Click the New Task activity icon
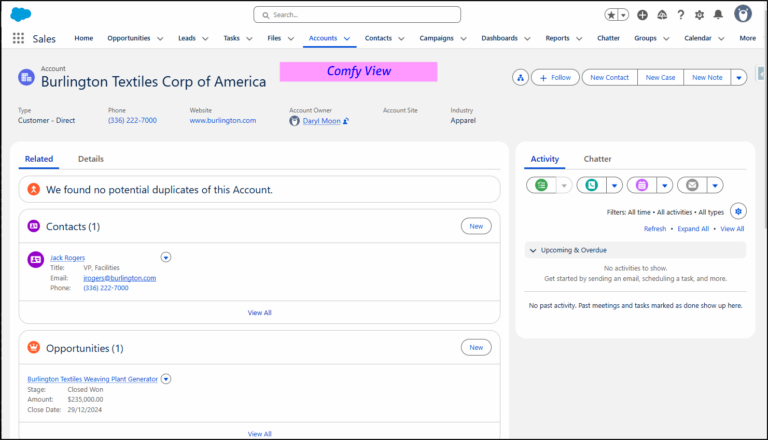Viewport: 768px width, 440px height. pos(541,185)
